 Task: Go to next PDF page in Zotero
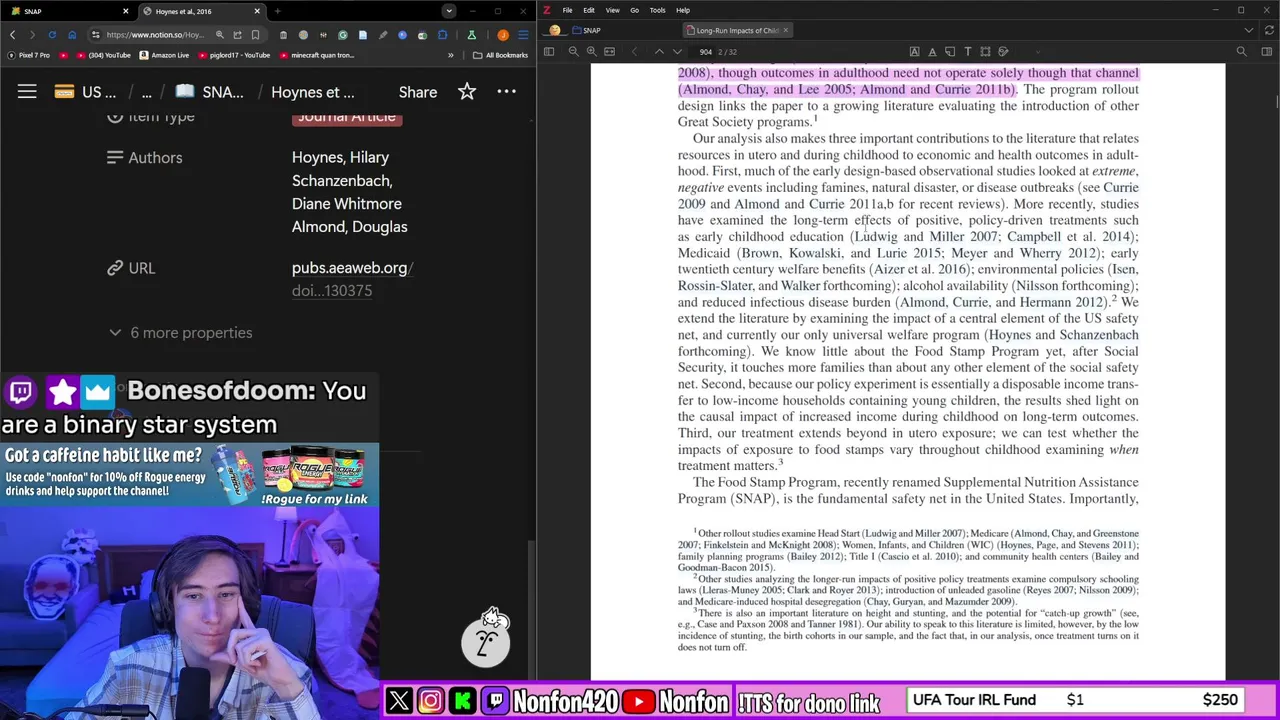[x=677, y=51]
